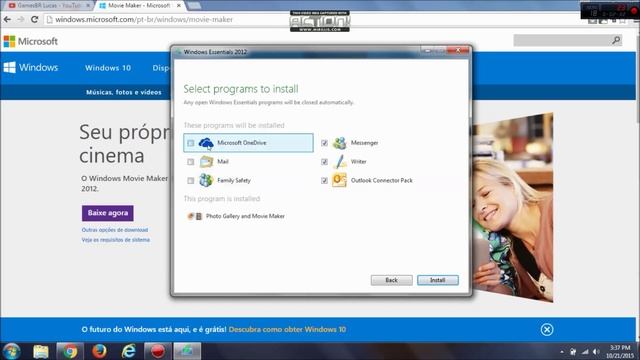640x360 pixels.
Task: Reload the page with the refresh icon
Action: pyautogui.click(x=35, y=19)
